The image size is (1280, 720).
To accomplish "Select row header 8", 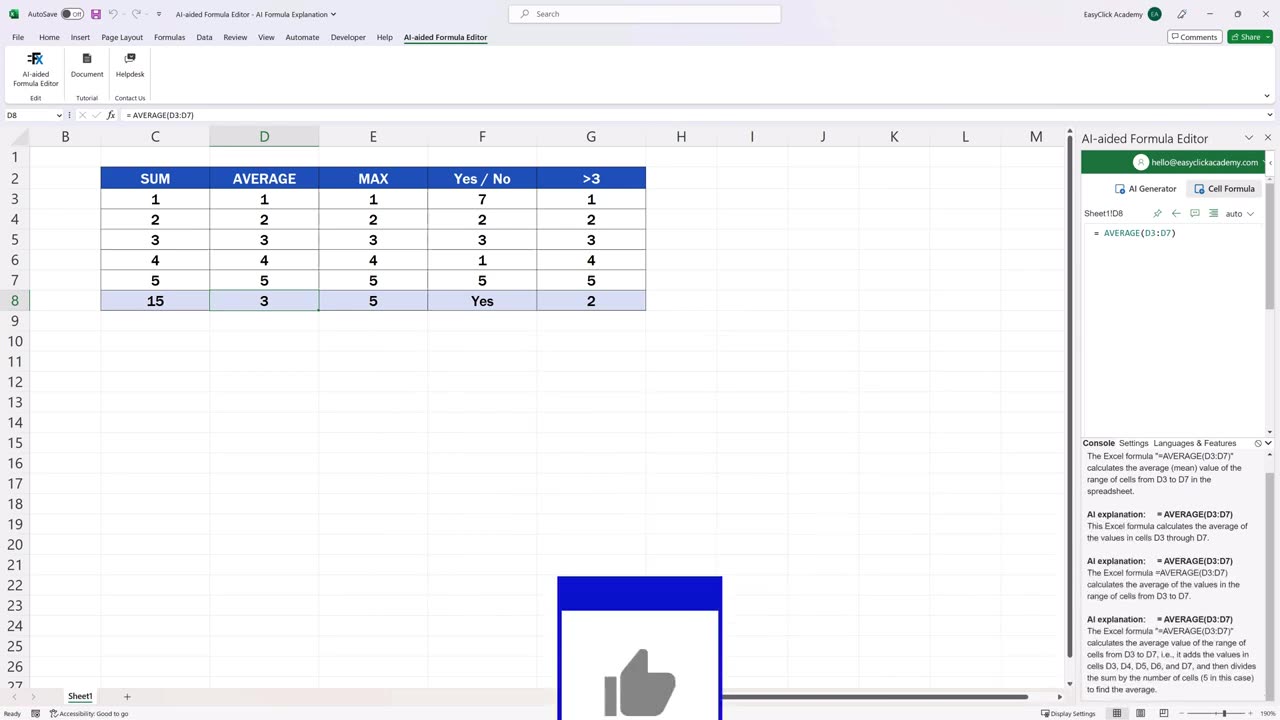I will [x=14, y=301].
